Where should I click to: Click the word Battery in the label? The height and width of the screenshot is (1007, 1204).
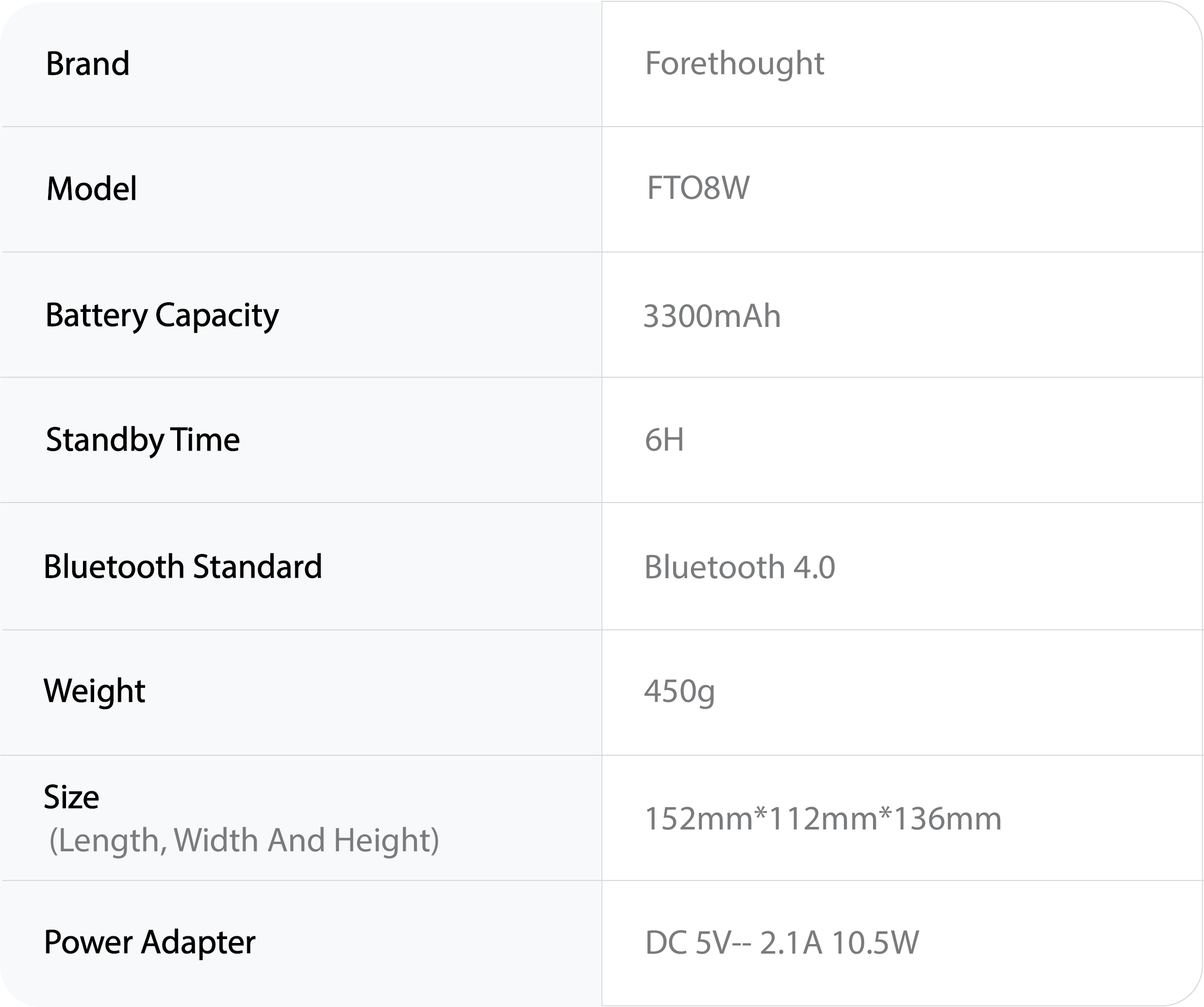[x=96, y=315]
